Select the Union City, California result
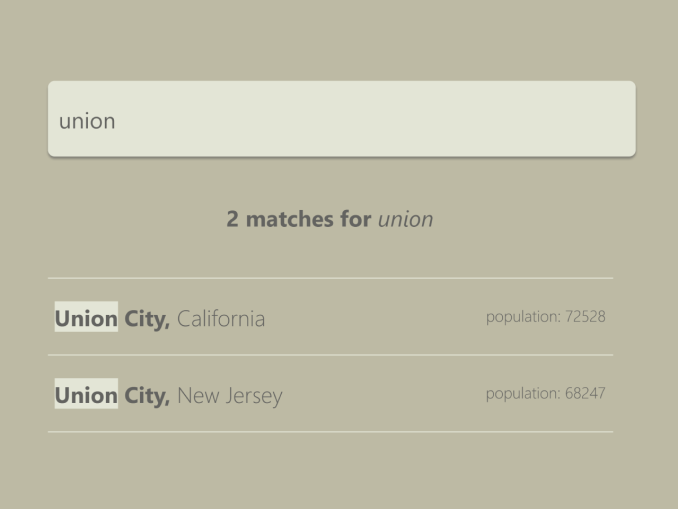Screen dimensions: 678x509 [x=330, y=318]
